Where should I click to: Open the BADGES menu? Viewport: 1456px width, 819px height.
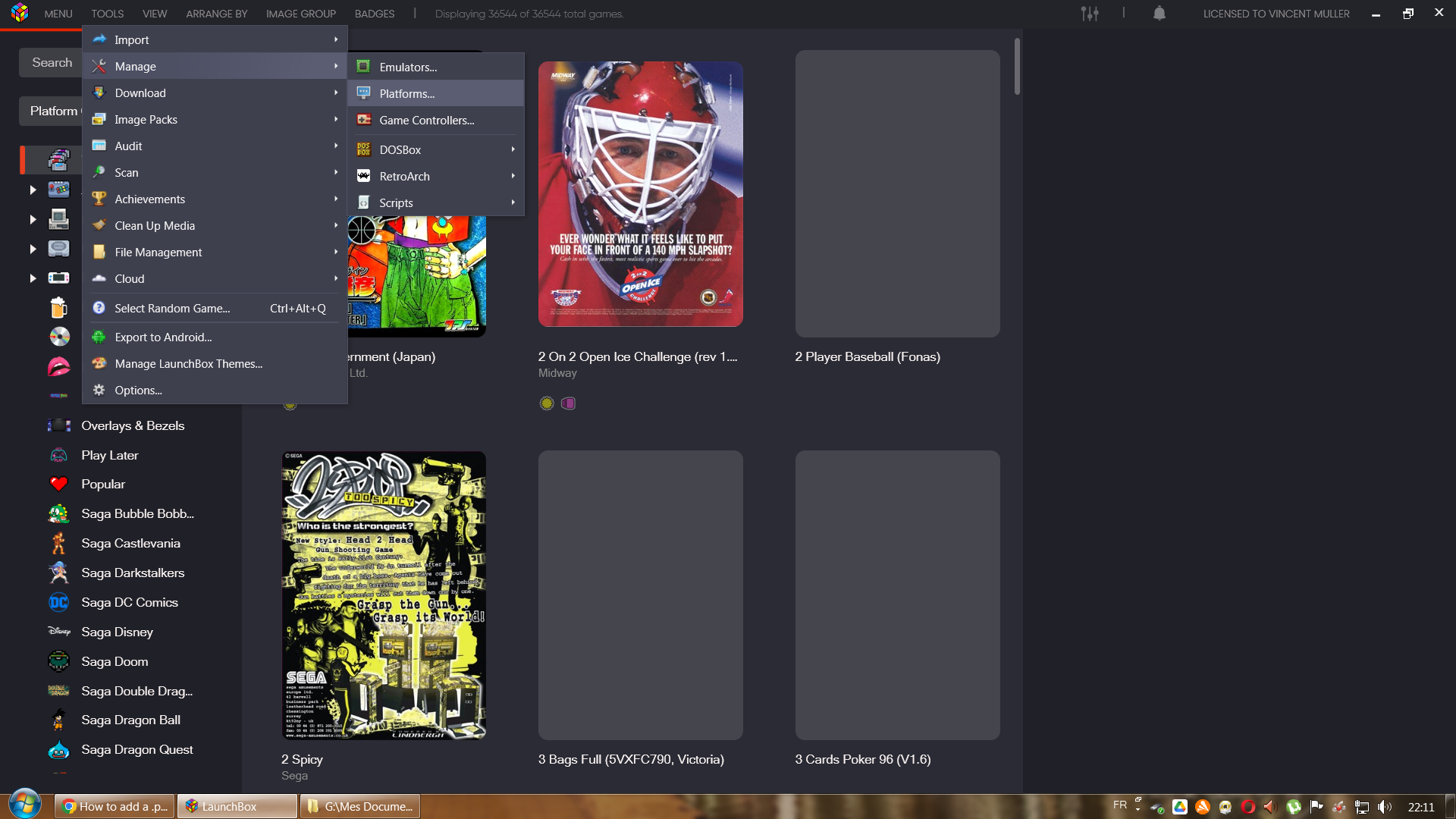tap(375, 14)
